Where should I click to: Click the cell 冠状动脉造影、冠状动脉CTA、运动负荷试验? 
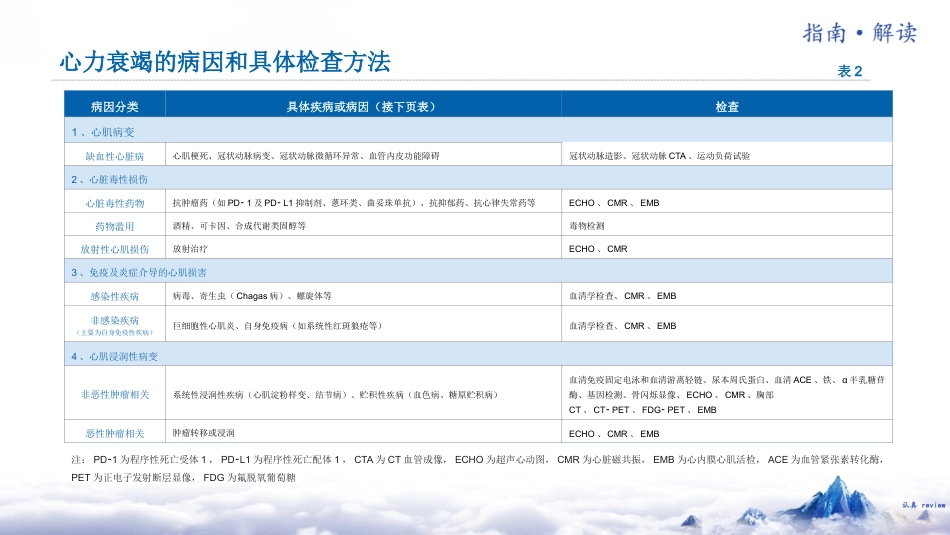[726, 156]
